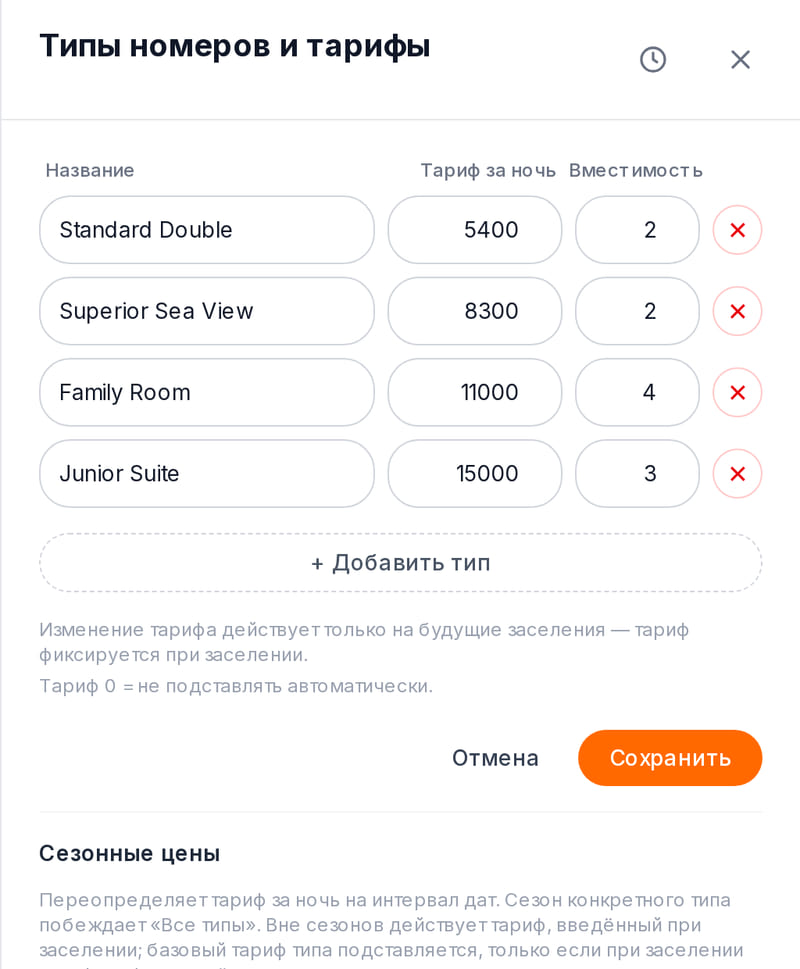Screen dimensions: 800x969
Task: Edit the Junior Suite name field
Action: (207, 473)
